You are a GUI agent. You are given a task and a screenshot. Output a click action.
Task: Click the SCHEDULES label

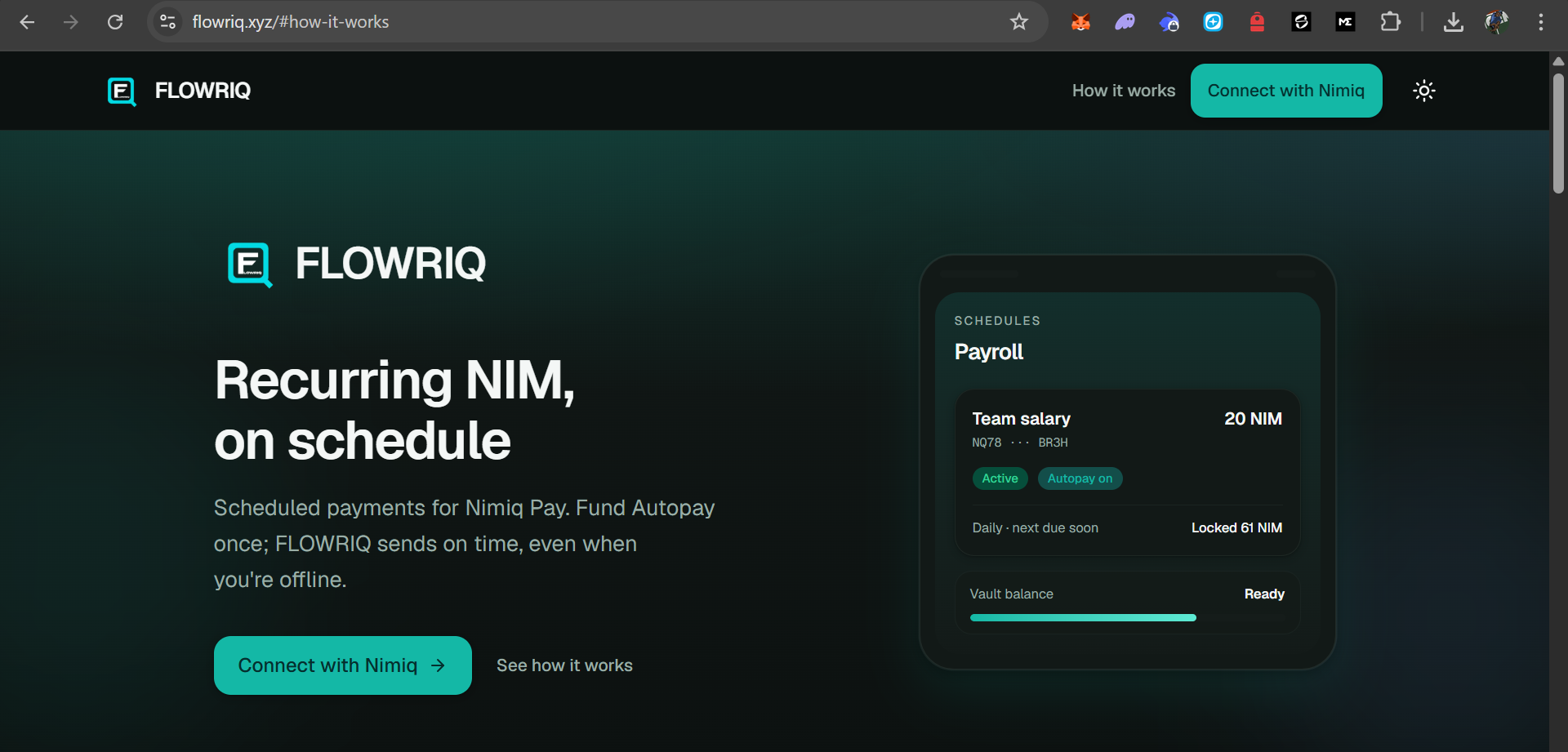[x=997, y=321]
